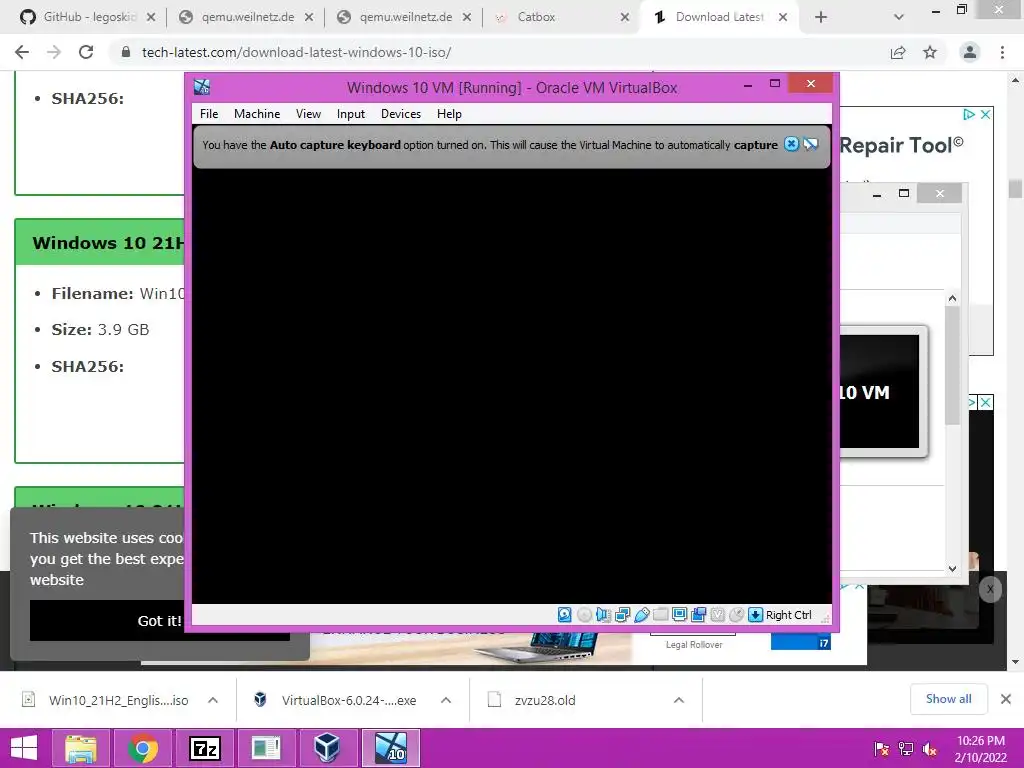The image size is (1024, 768).
Task: Open the Devices menu in VirtualBox
Action: [x=401, y=114]
